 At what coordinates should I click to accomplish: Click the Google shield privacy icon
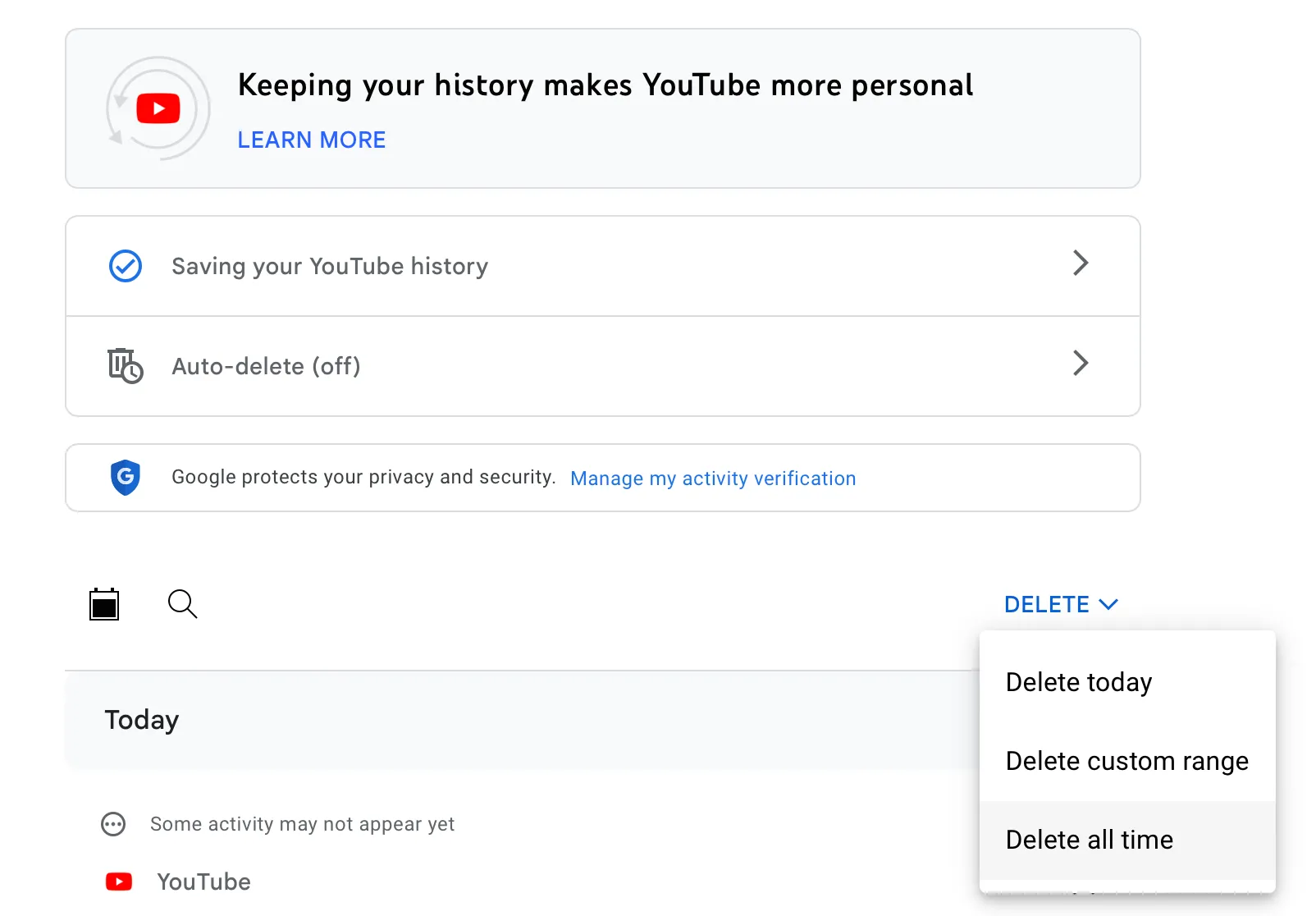[x=126, y=477]
